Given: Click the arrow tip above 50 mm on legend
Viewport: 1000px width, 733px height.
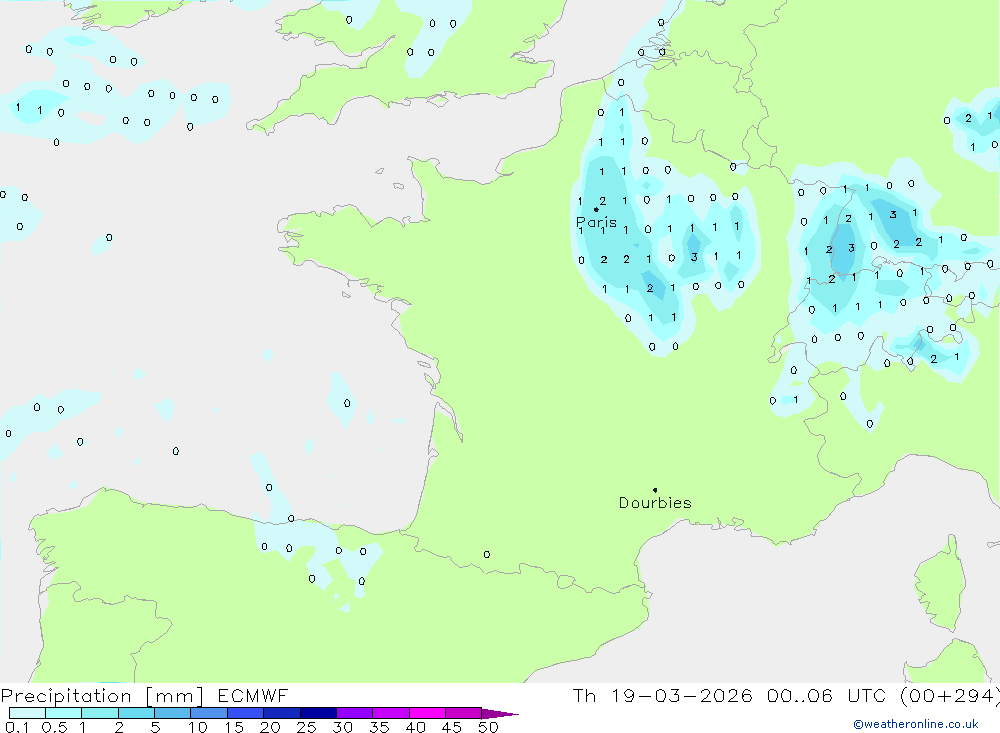Looking at the screenshot, I should (500, 714).
